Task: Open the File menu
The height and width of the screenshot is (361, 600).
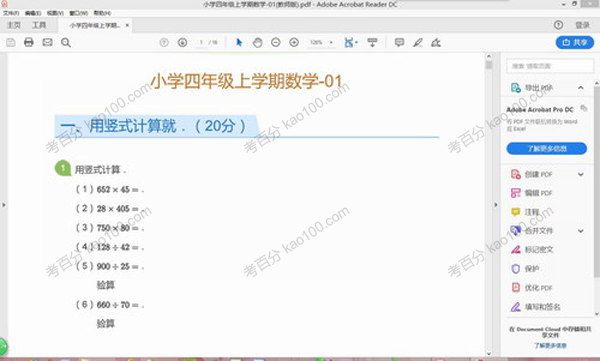Action: coord(11,13)
